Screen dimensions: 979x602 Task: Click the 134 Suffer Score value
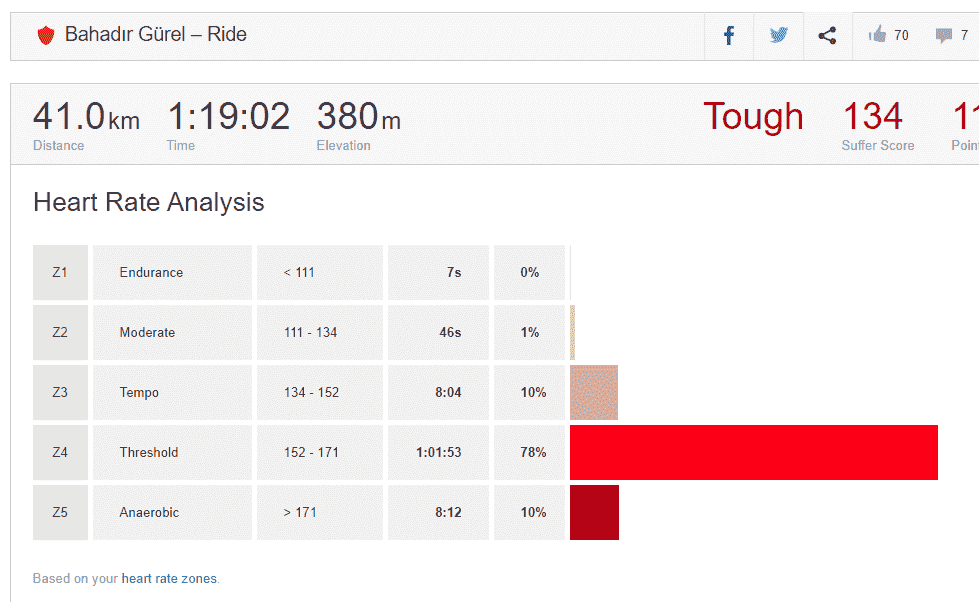(873, 117)
